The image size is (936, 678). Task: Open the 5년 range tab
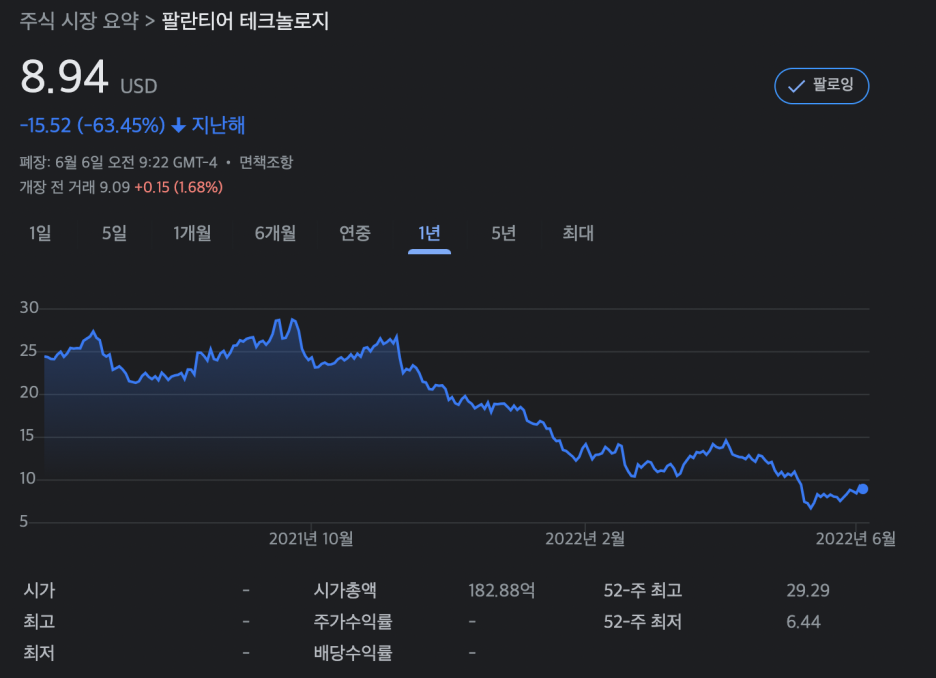click(503, 233)
